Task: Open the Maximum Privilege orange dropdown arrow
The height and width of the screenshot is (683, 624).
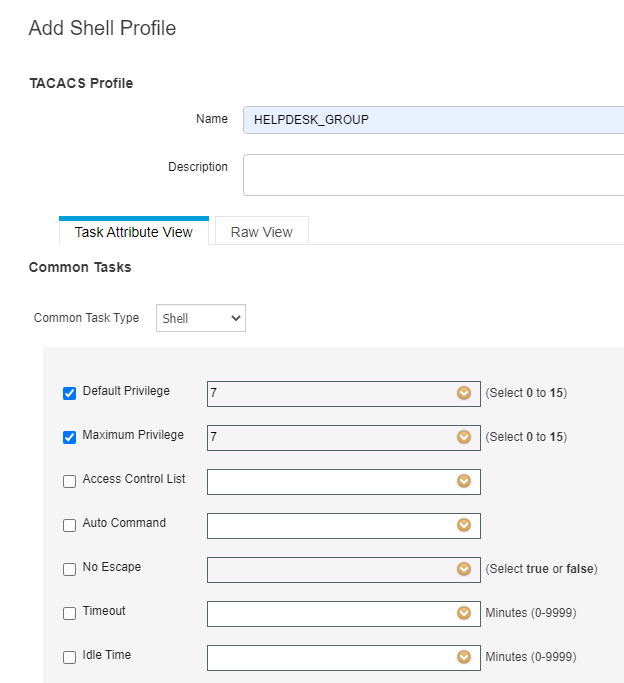Action: click(x=464, y=437)
